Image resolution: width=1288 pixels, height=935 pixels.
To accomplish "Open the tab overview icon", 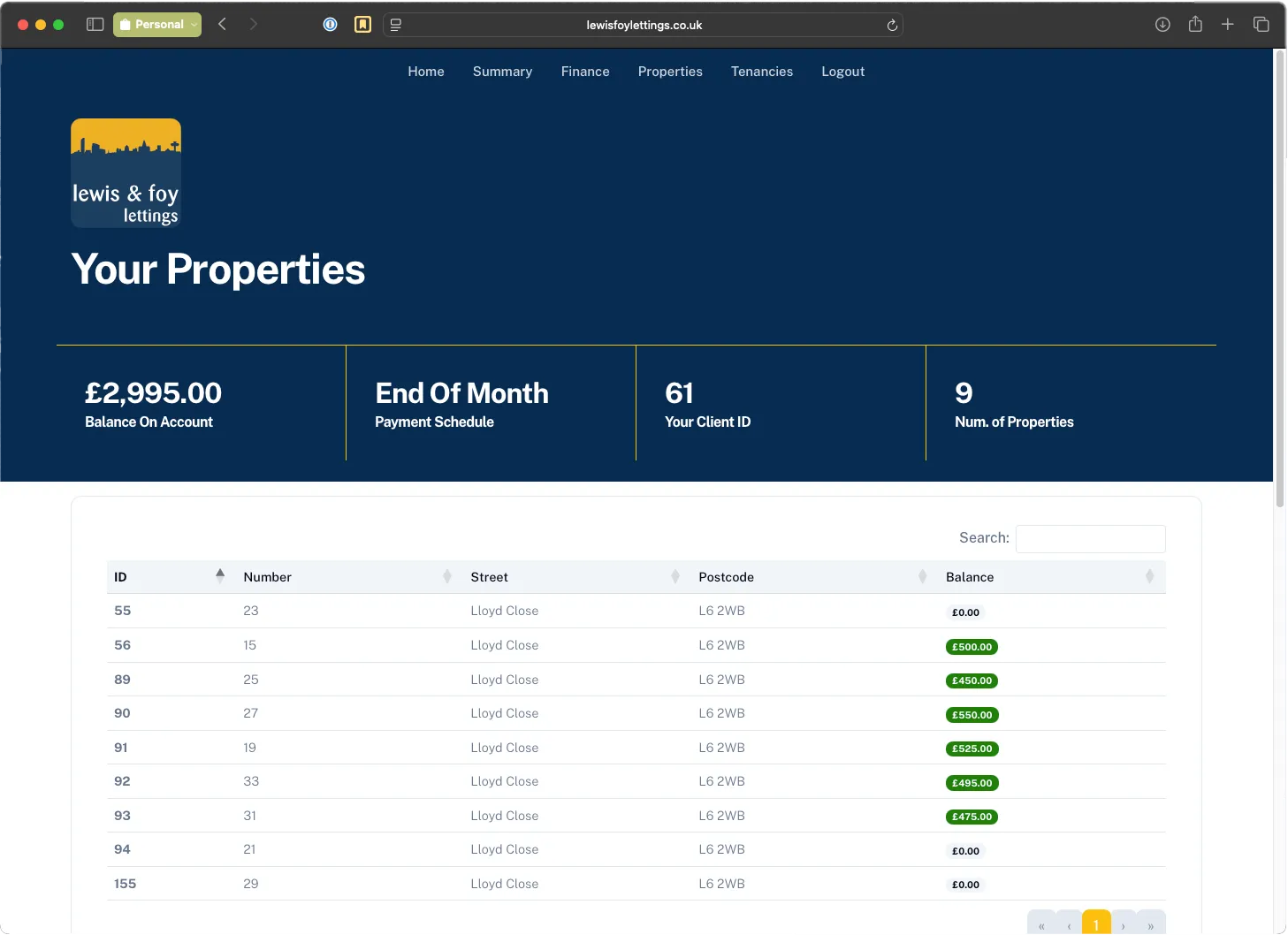I will (x=1261, y=24).
